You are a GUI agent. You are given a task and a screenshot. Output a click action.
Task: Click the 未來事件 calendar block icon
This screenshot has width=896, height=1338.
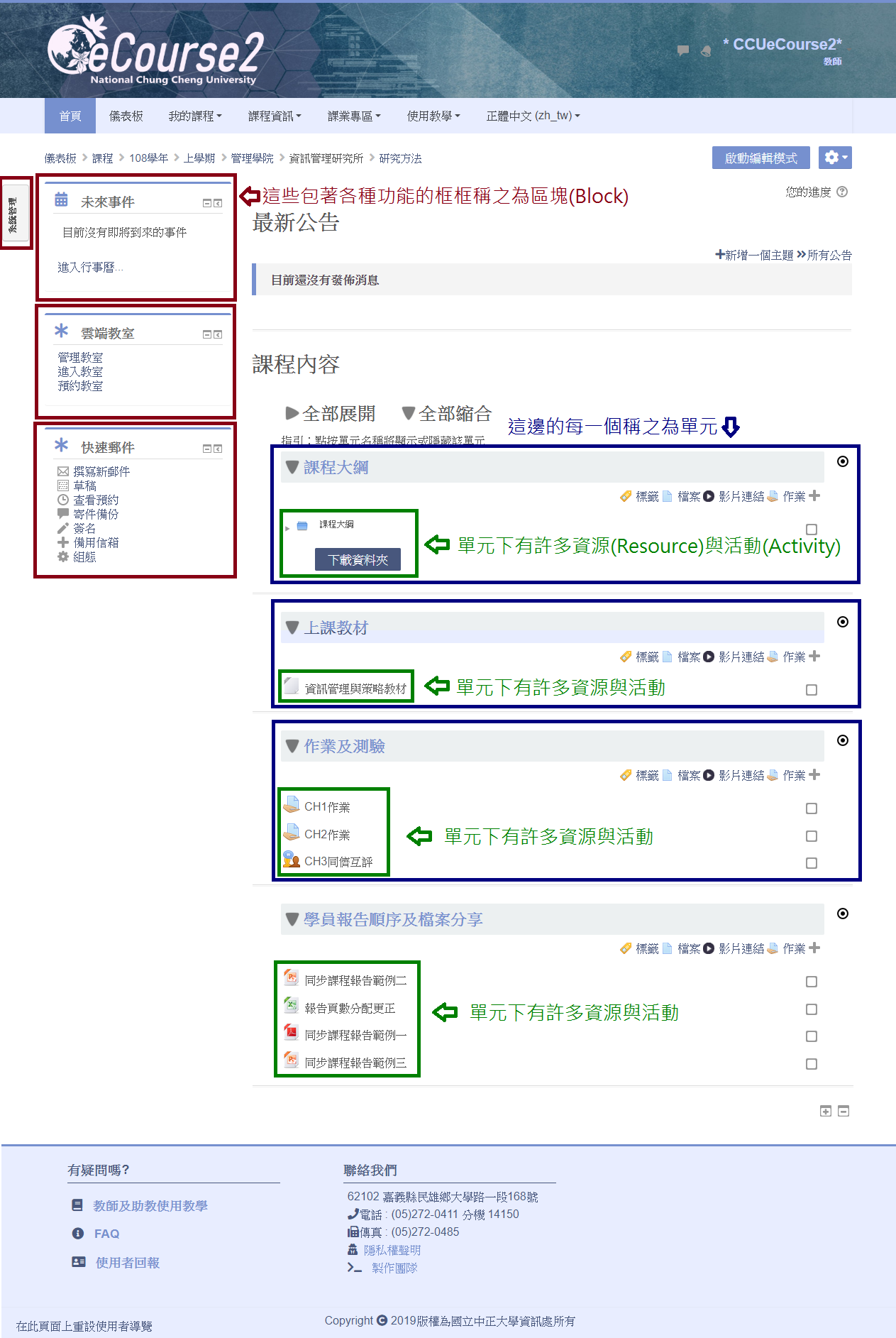pyautogui.click(x=62, y=199)
